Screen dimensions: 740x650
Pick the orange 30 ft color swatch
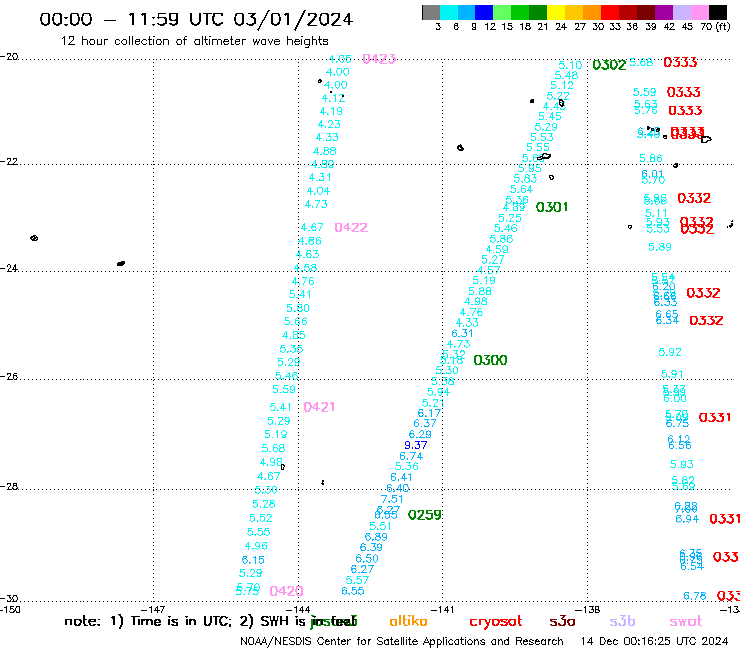[591, 12]
